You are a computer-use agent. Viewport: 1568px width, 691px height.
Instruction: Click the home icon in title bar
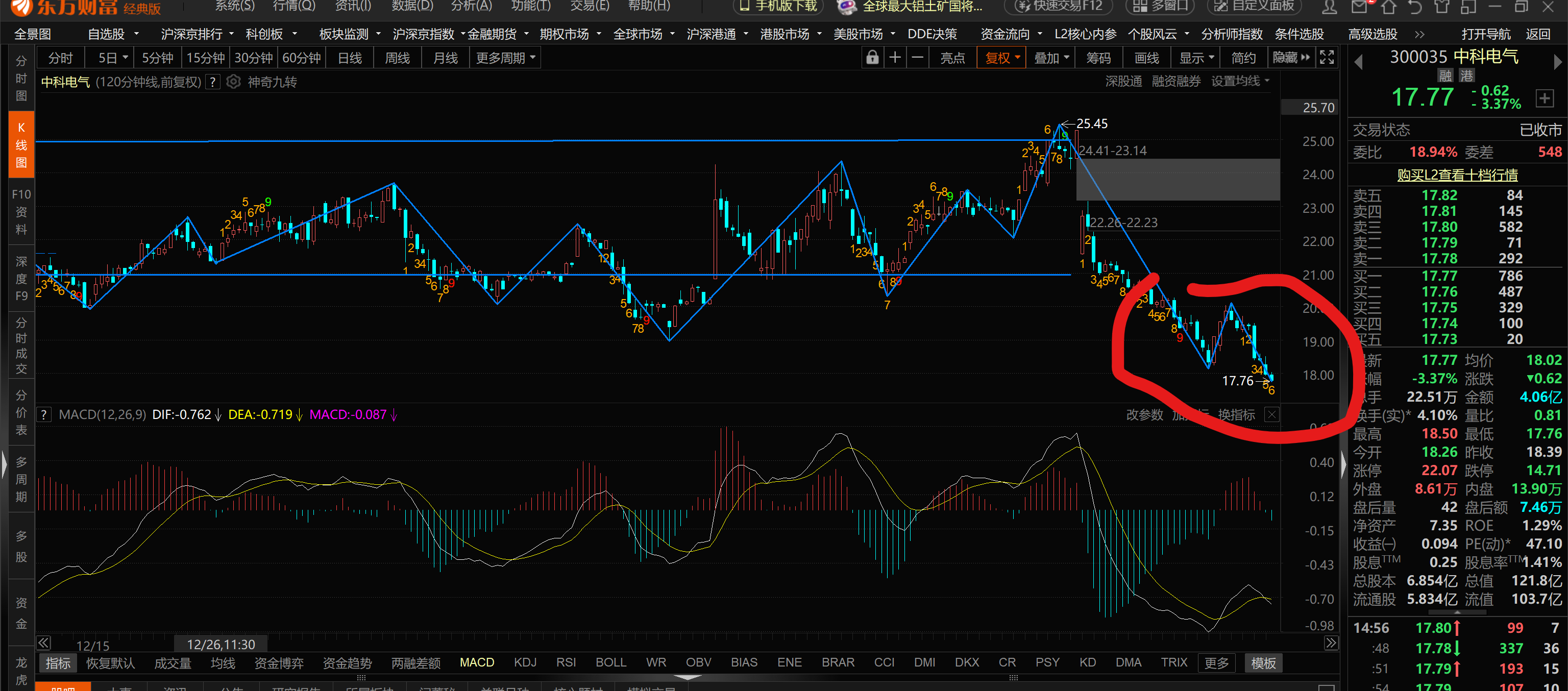pos(1388,7)
